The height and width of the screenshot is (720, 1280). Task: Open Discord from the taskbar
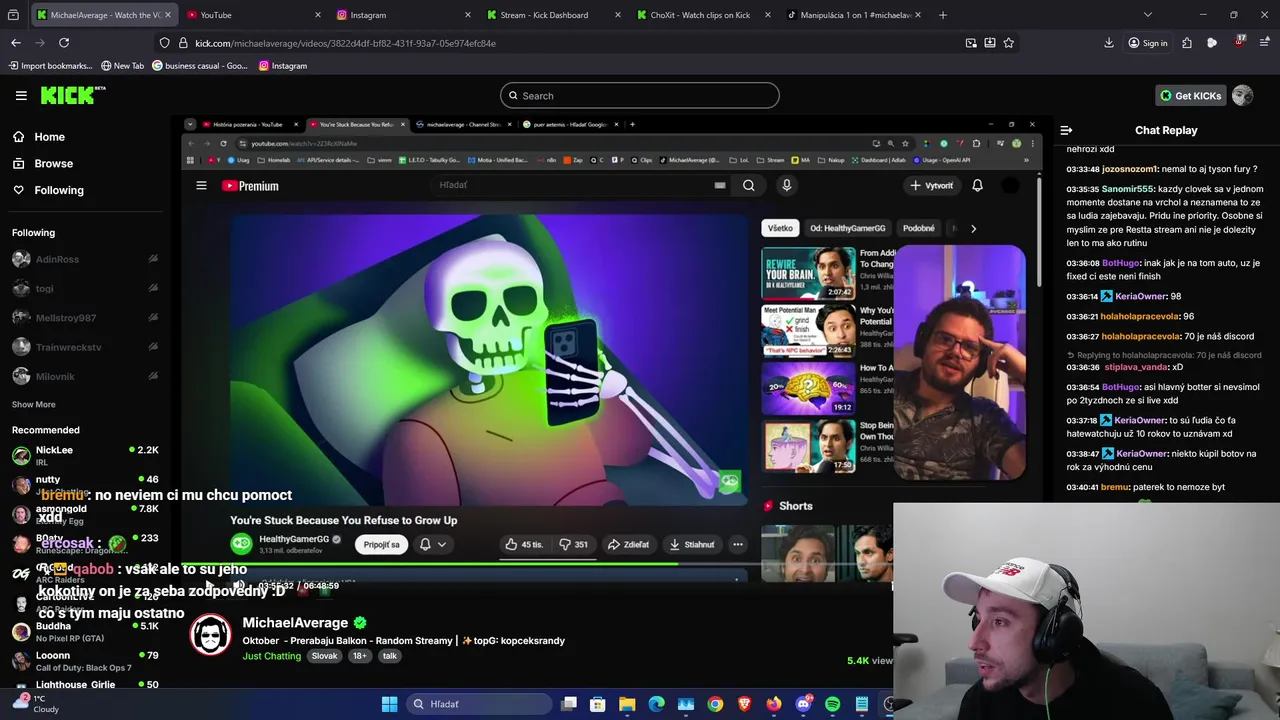coord(803,704)
